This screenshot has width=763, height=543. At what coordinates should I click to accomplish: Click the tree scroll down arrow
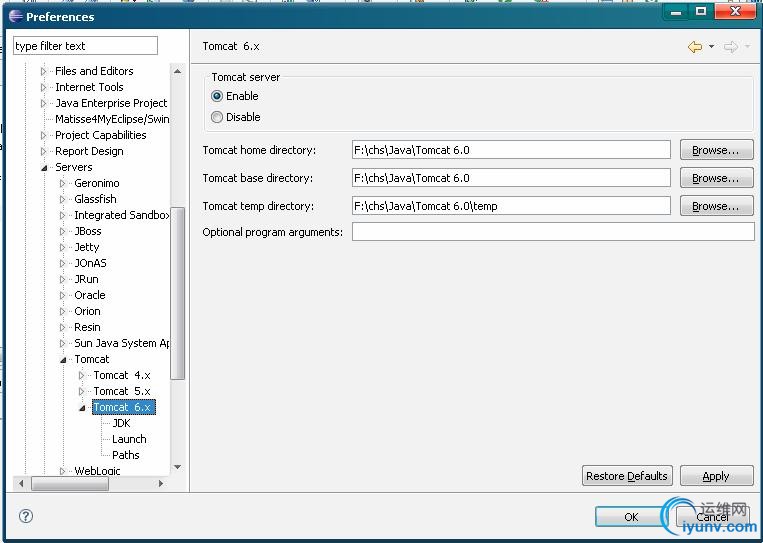point(178,467)
